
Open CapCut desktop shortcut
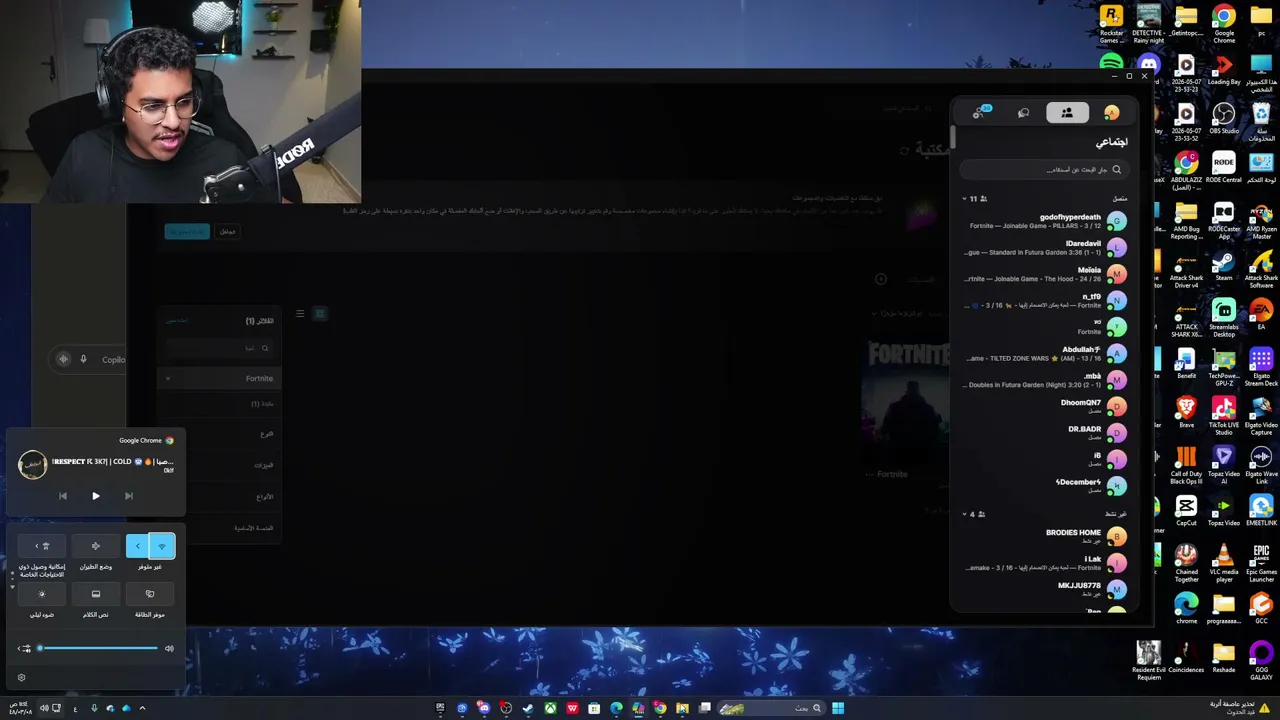(x=1186, y=510)
